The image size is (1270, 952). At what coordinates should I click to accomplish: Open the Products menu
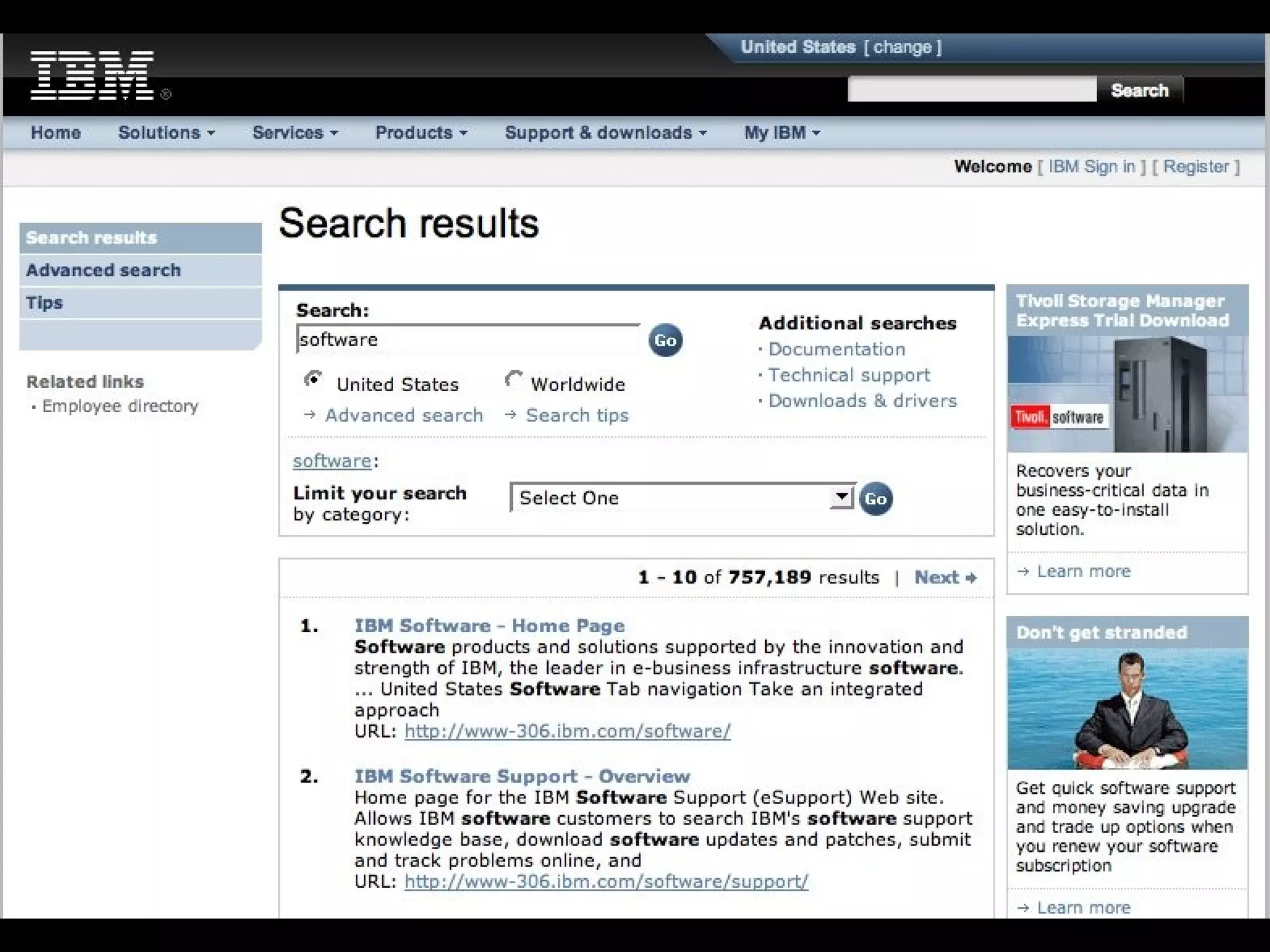(421, 133)
